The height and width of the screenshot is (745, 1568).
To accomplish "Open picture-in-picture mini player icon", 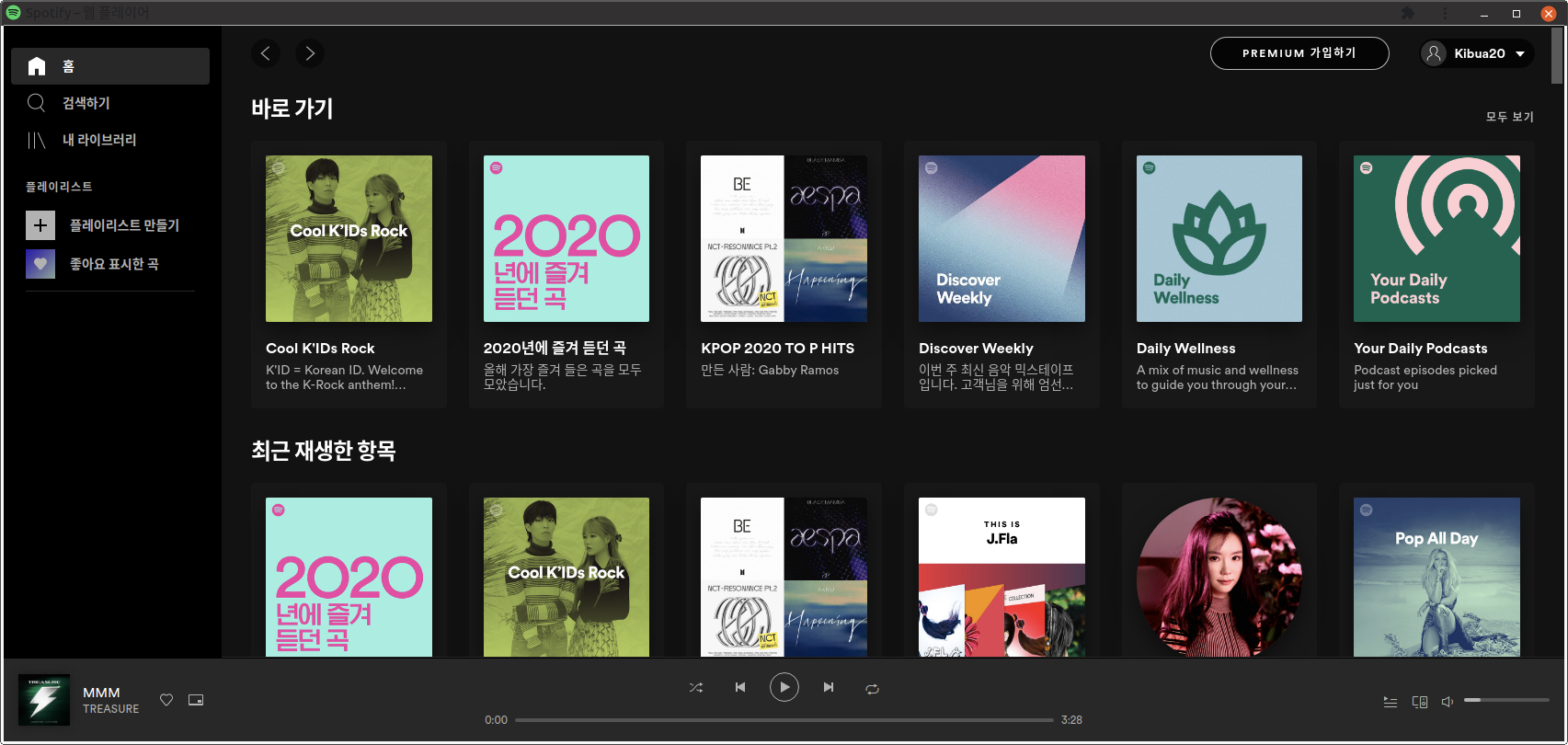I will point(196,700).
